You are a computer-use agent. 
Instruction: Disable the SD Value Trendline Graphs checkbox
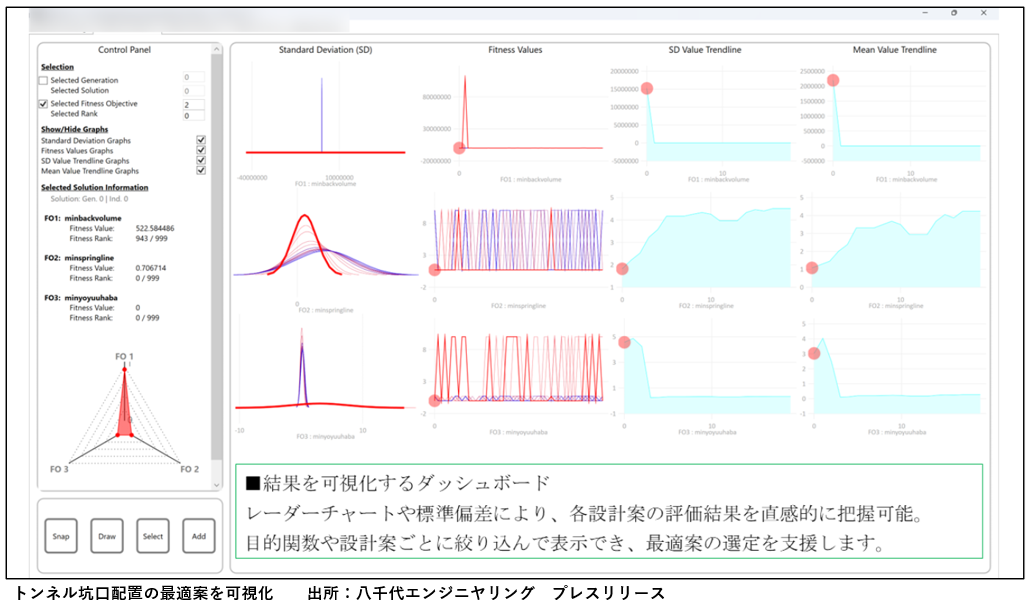[201, 160]
